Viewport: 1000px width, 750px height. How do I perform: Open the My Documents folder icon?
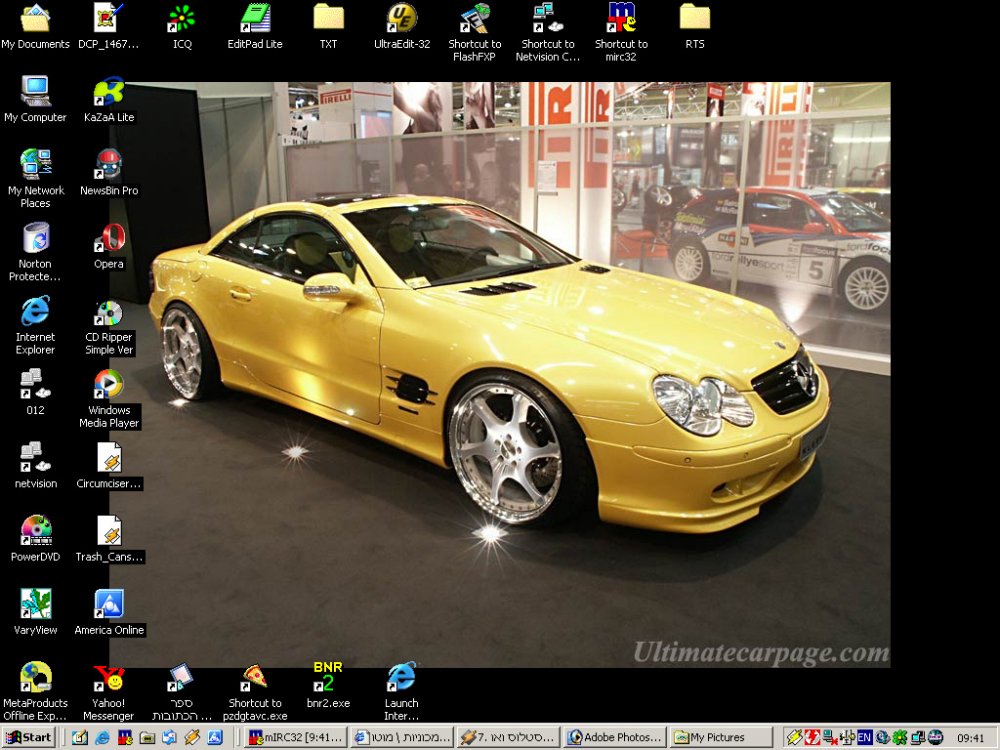pos(35,27)
